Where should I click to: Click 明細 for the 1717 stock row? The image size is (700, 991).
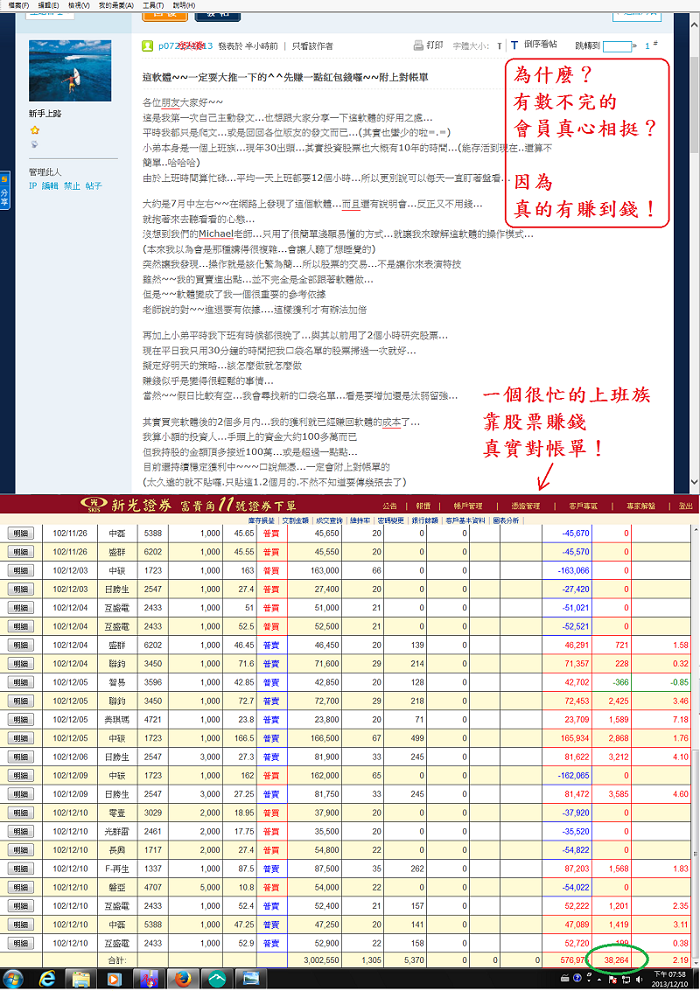(x=20, y=850)
